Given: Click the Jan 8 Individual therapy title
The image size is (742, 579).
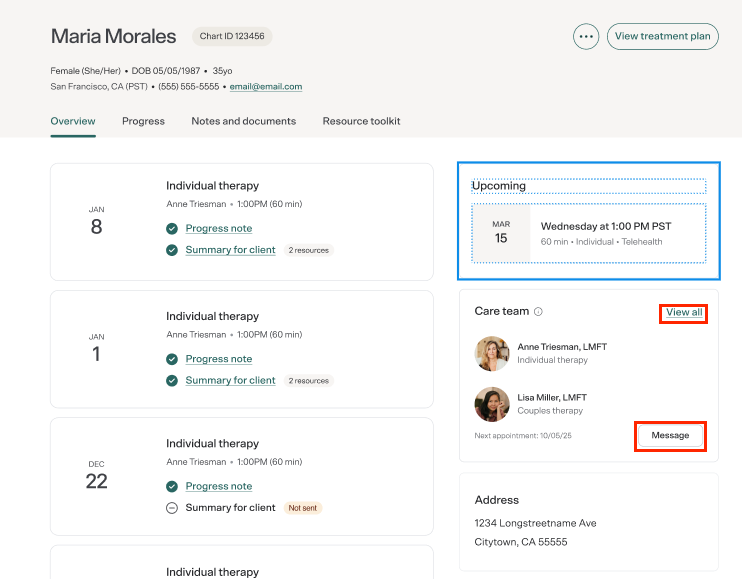Looking at the screenshot, I should click(x=212, y=185).
